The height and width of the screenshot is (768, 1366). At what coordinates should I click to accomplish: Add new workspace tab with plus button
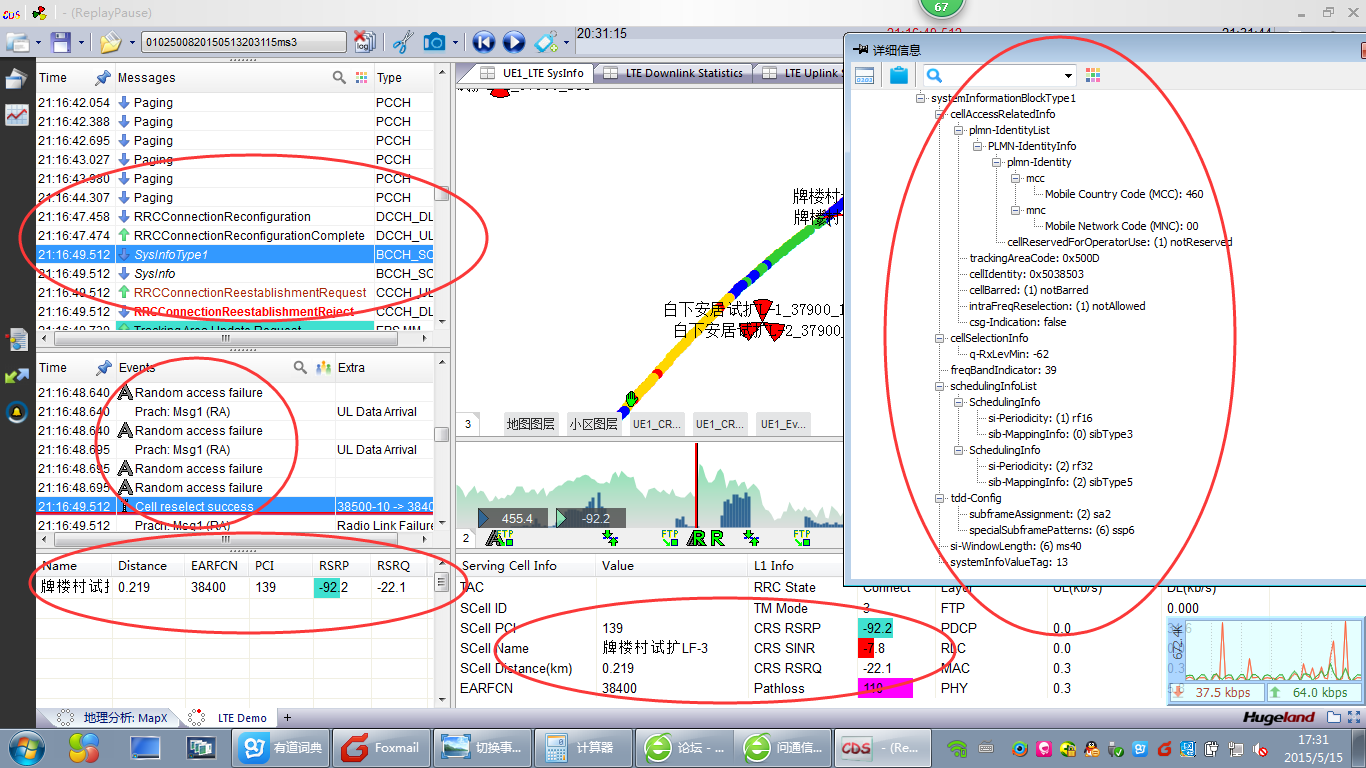[x=287, y=718]
